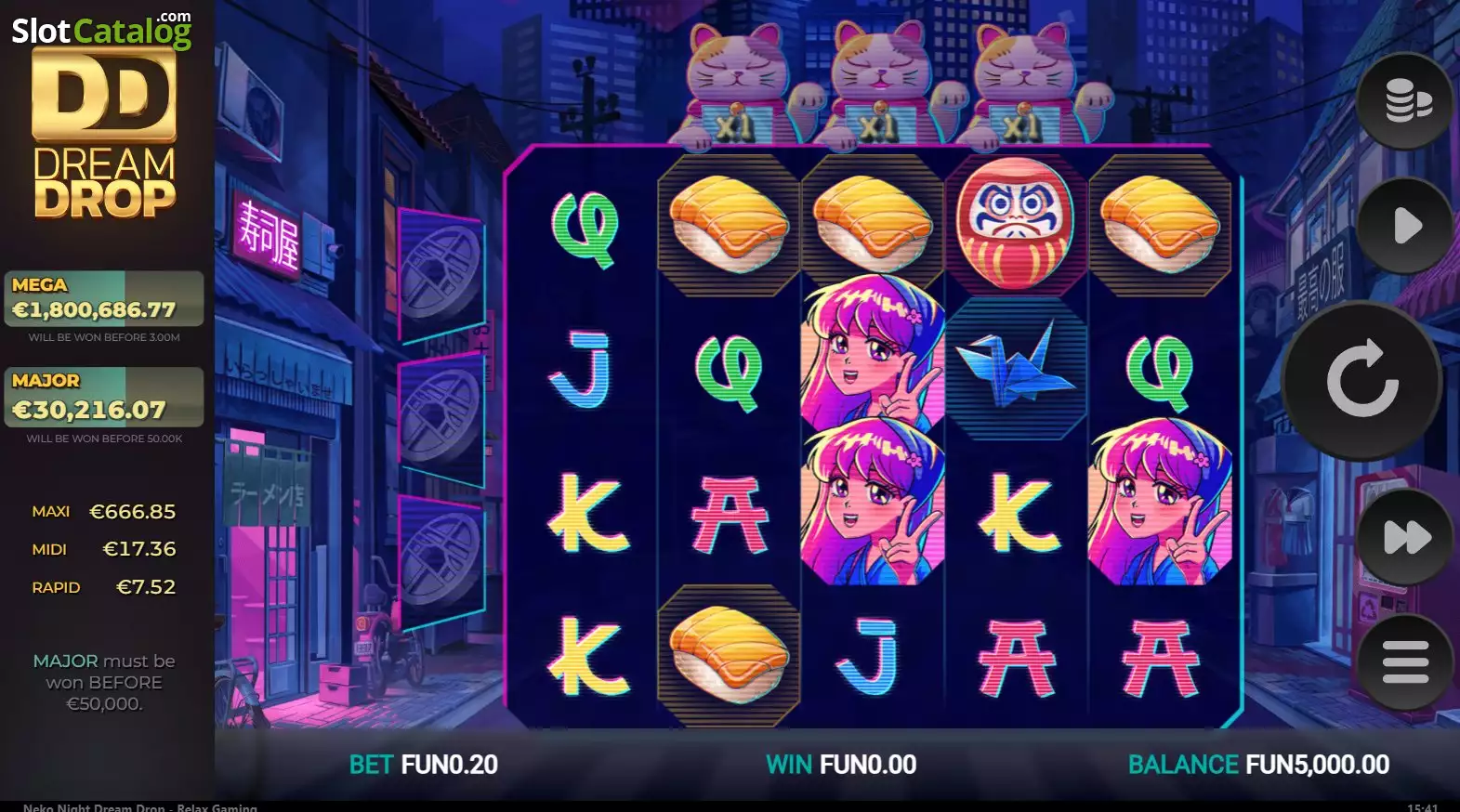Enable turbo mode with the fast-forward button
The width and height of the screenshot is (1460, 812).
[1406, 537]
